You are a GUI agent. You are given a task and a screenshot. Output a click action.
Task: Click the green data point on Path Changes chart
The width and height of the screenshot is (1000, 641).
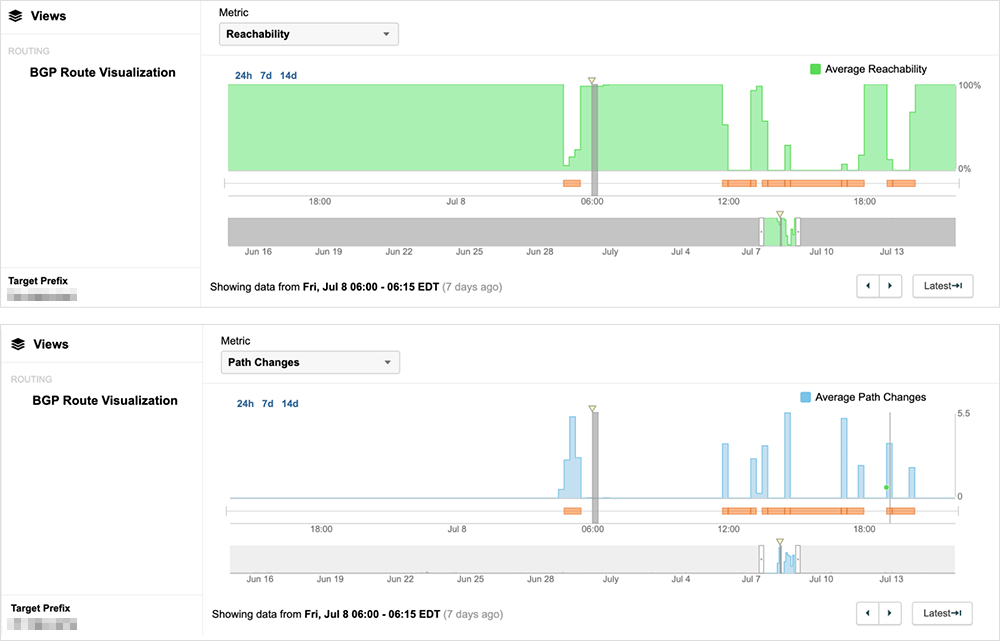(886, 487)
